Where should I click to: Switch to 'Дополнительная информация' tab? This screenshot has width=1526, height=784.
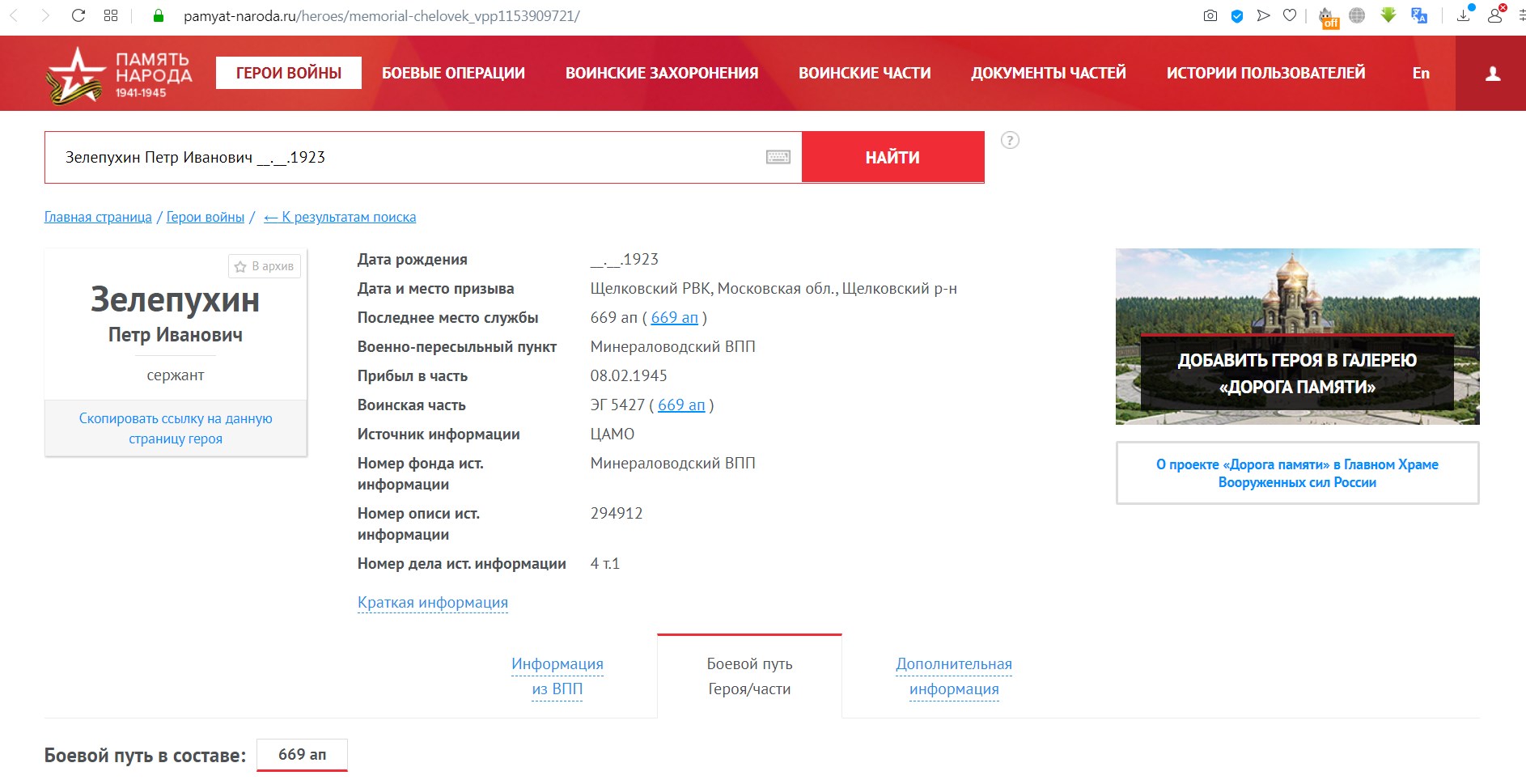point(954,676)
